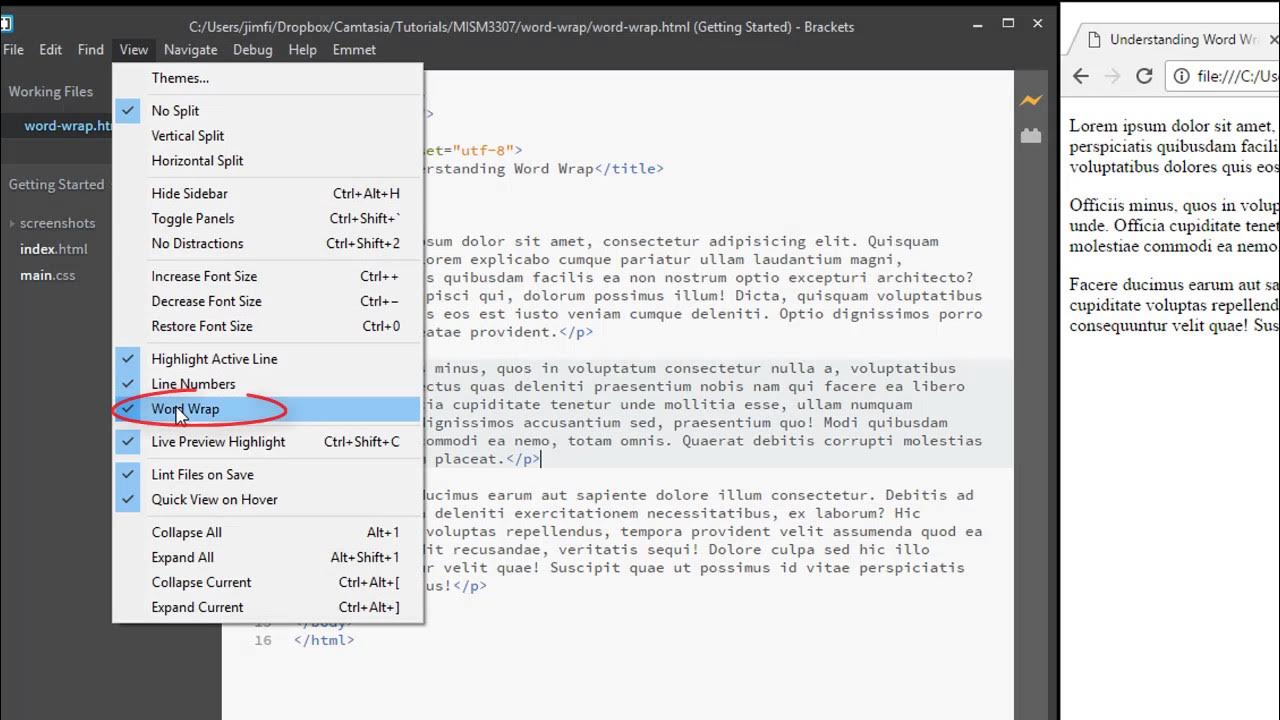Open the Emmet menu
The image size is (1280, 720).
(354, 49)
